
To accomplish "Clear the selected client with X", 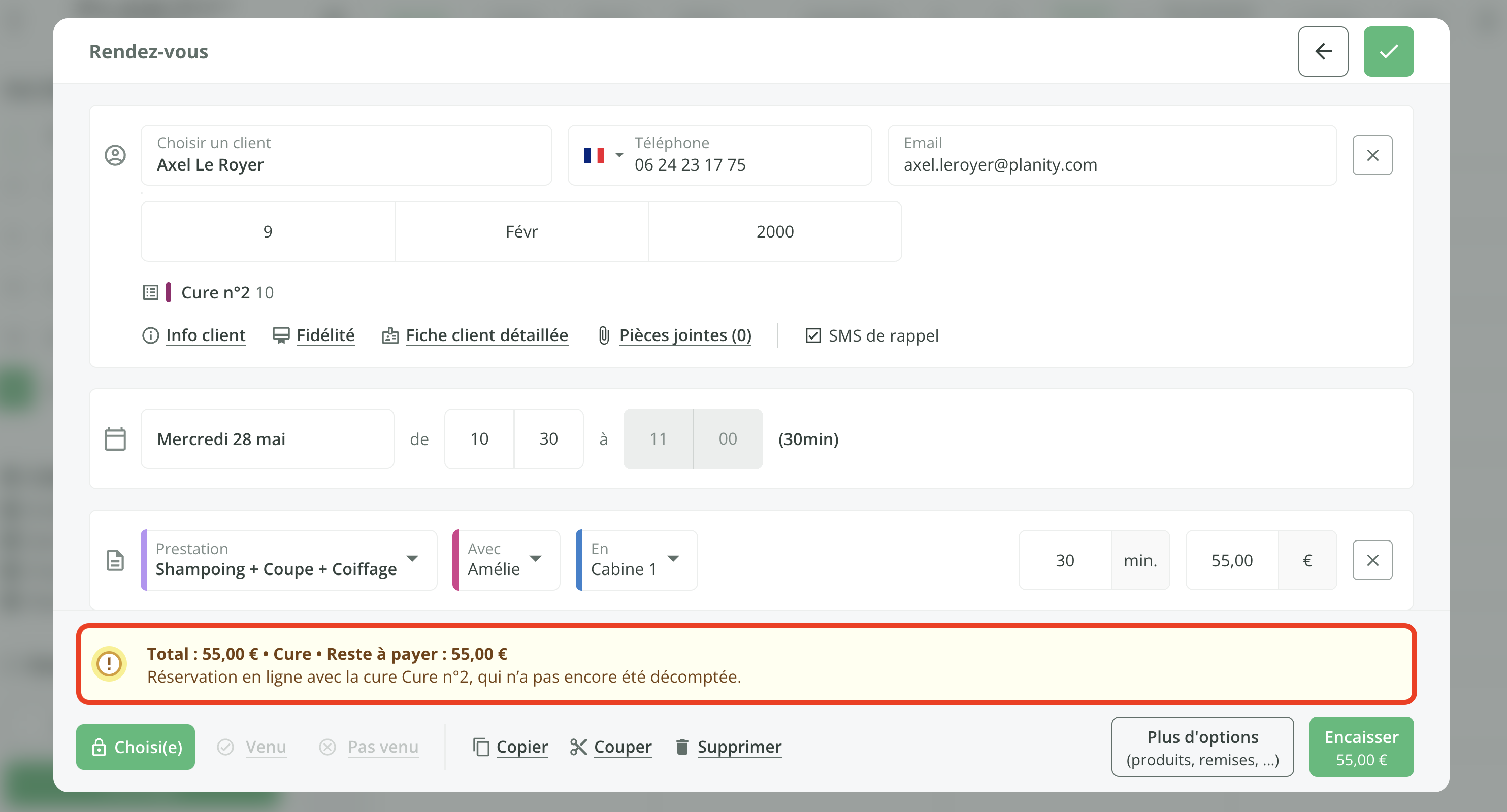I will [x=1372, y=155].
